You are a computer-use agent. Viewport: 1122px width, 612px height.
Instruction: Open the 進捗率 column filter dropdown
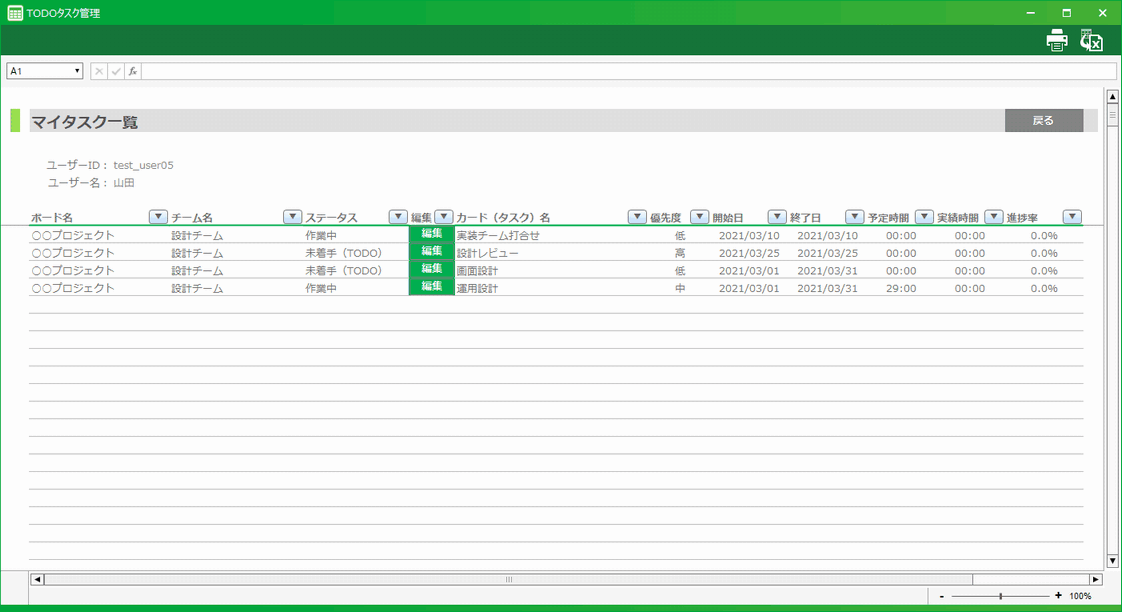[x=1072, y=217]
